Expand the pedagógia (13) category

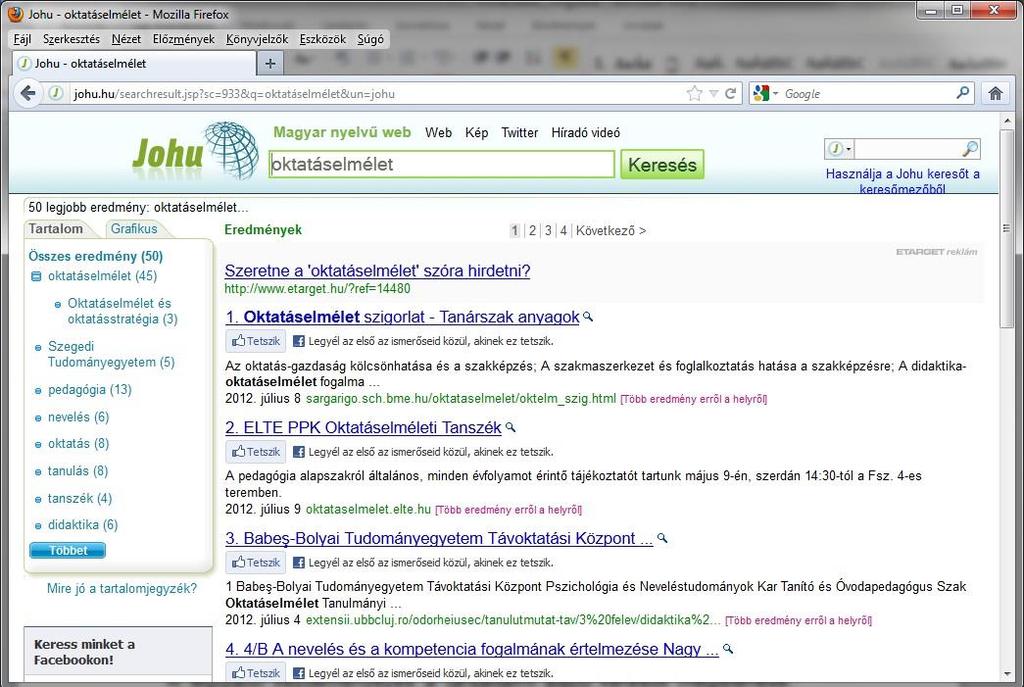coord(38,391)
